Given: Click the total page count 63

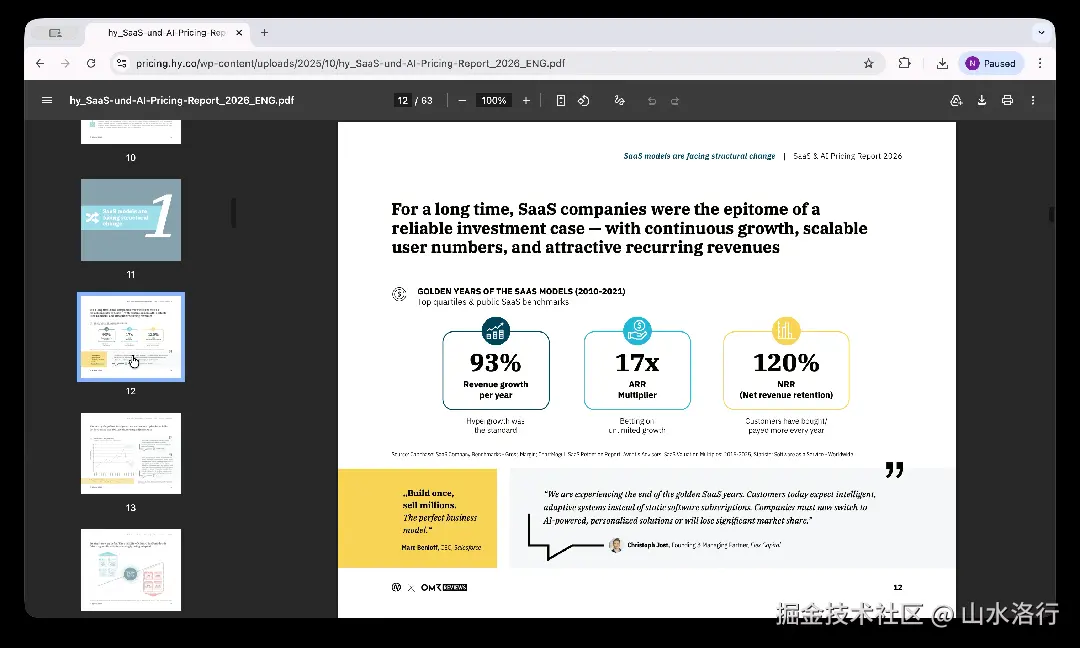Looking at the screenshot, I should click(427, 101).
